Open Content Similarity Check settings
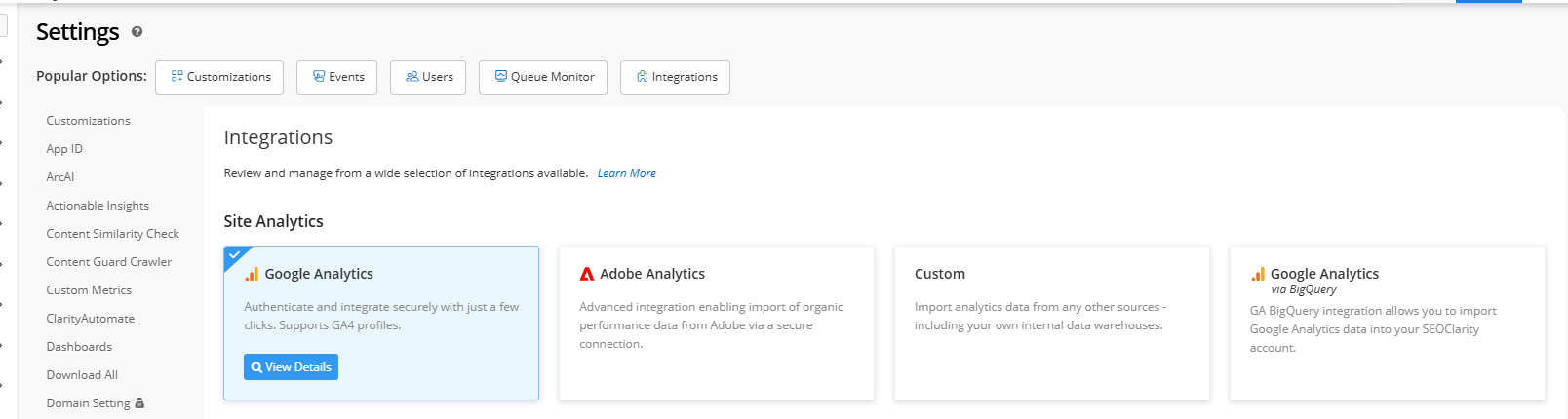The height and width of the screenshot is (419, 1568). pyautogui.click(x=112, y=234)
